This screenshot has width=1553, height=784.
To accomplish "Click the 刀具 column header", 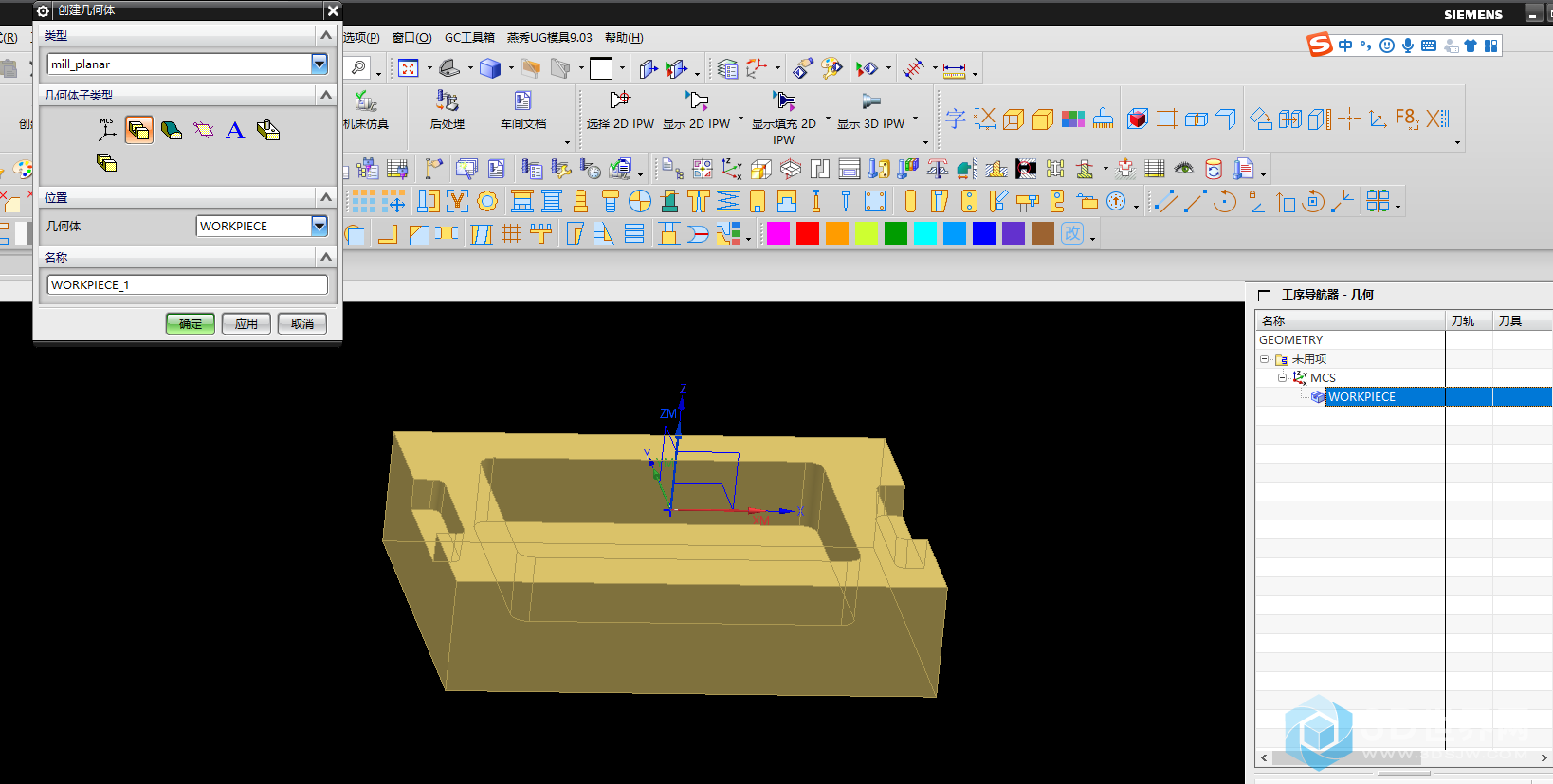I will click(1523, 320).
